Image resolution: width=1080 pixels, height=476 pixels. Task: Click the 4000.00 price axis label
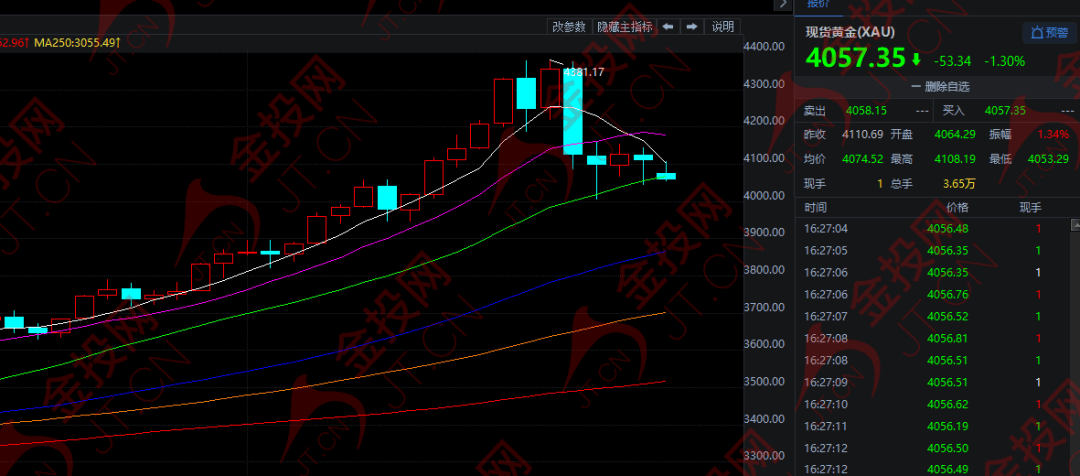[765, 196]
